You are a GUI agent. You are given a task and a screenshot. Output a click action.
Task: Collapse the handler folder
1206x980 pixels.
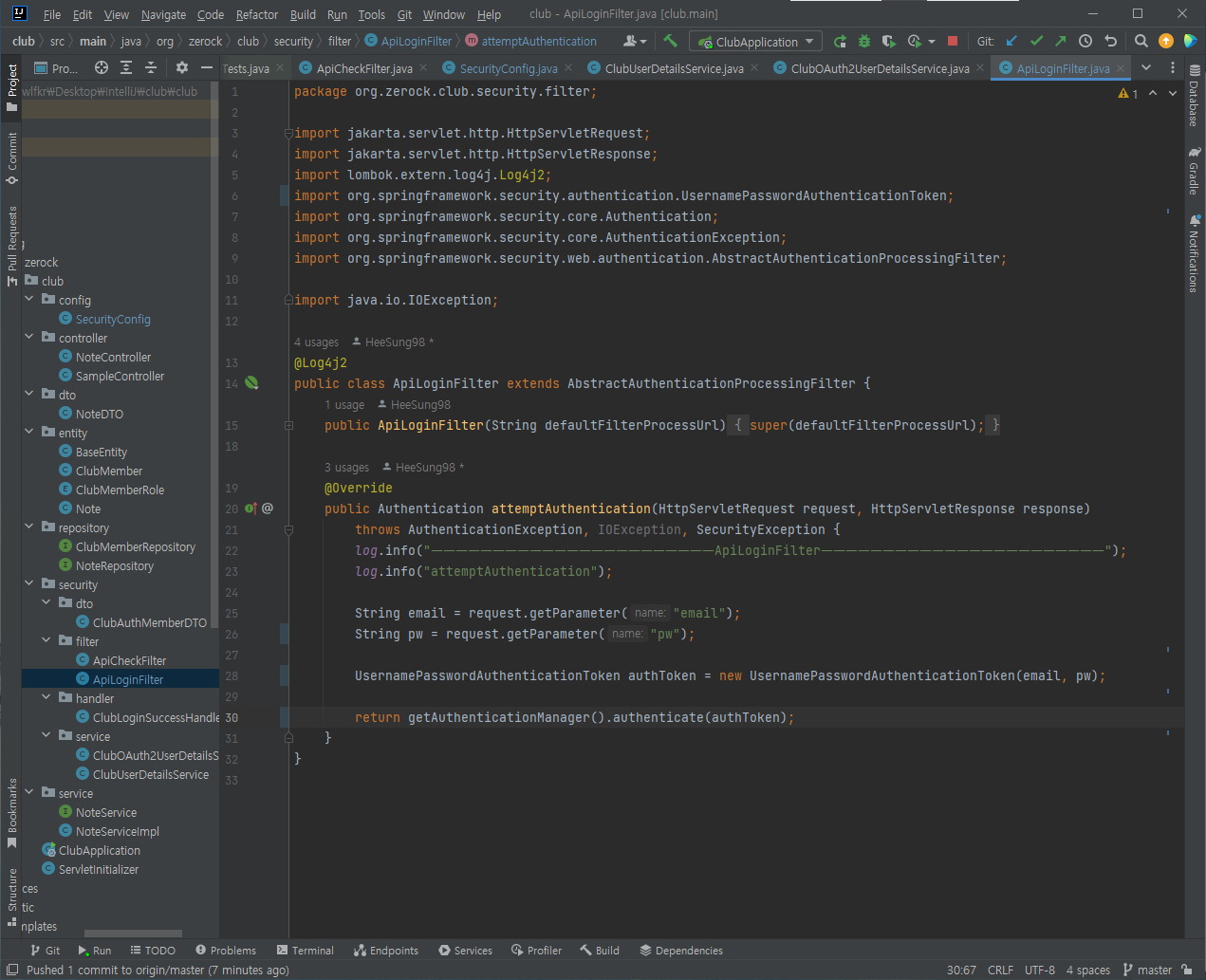pyautogui.click(x=46, y=697)
